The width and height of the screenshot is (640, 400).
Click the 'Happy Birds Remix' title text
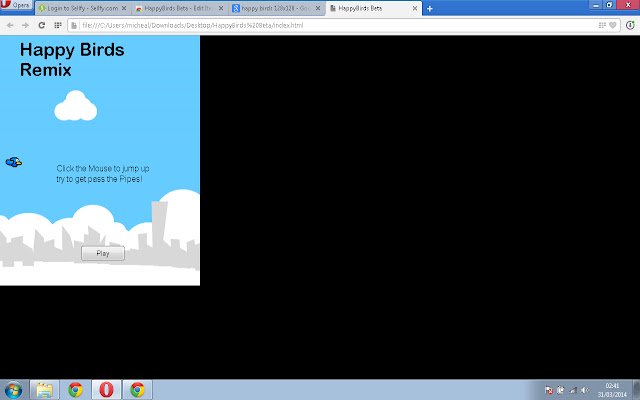click(x=72, y=60)
